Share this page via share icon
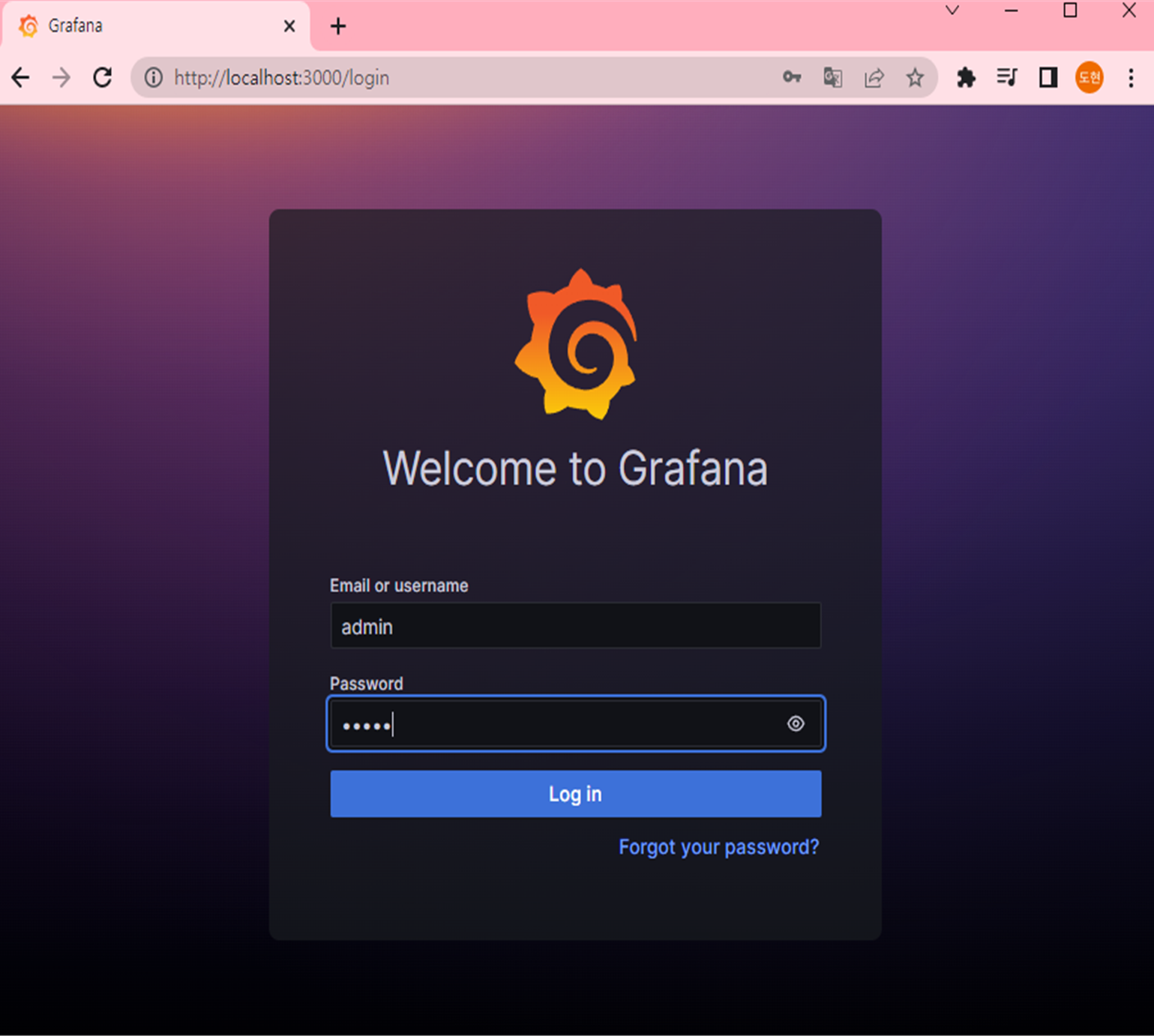Screen dimensions: 1154x1036 (x=874, y=77)
